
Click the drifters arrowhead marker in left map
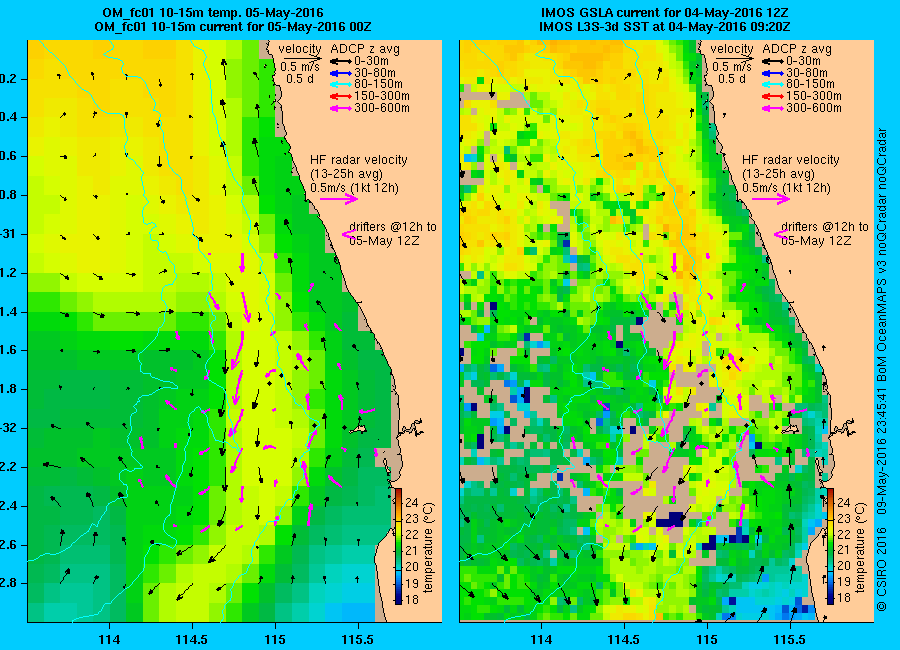point(348,234)
